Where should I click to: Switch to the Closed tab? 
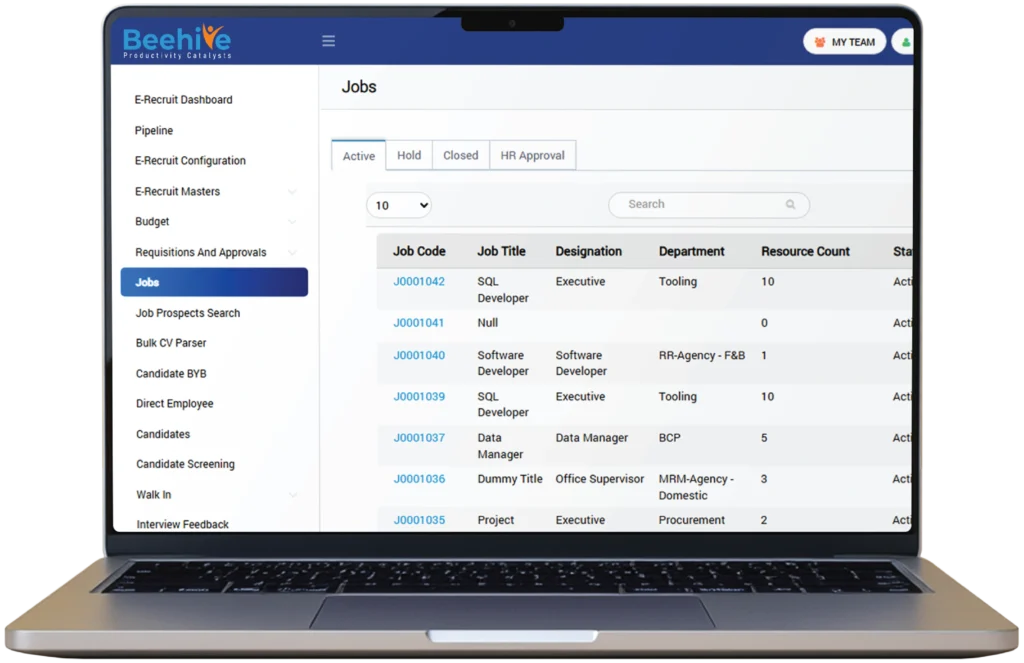click(460, 155)
